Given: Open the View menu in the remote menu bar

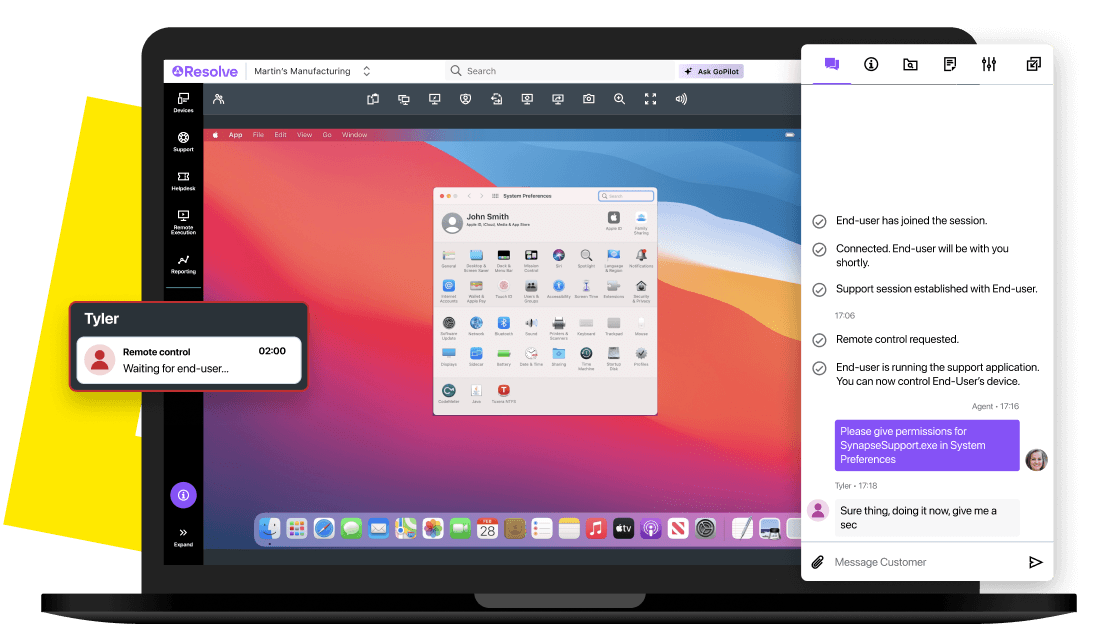Looking at the screenshot, I should tap(304, 135).
